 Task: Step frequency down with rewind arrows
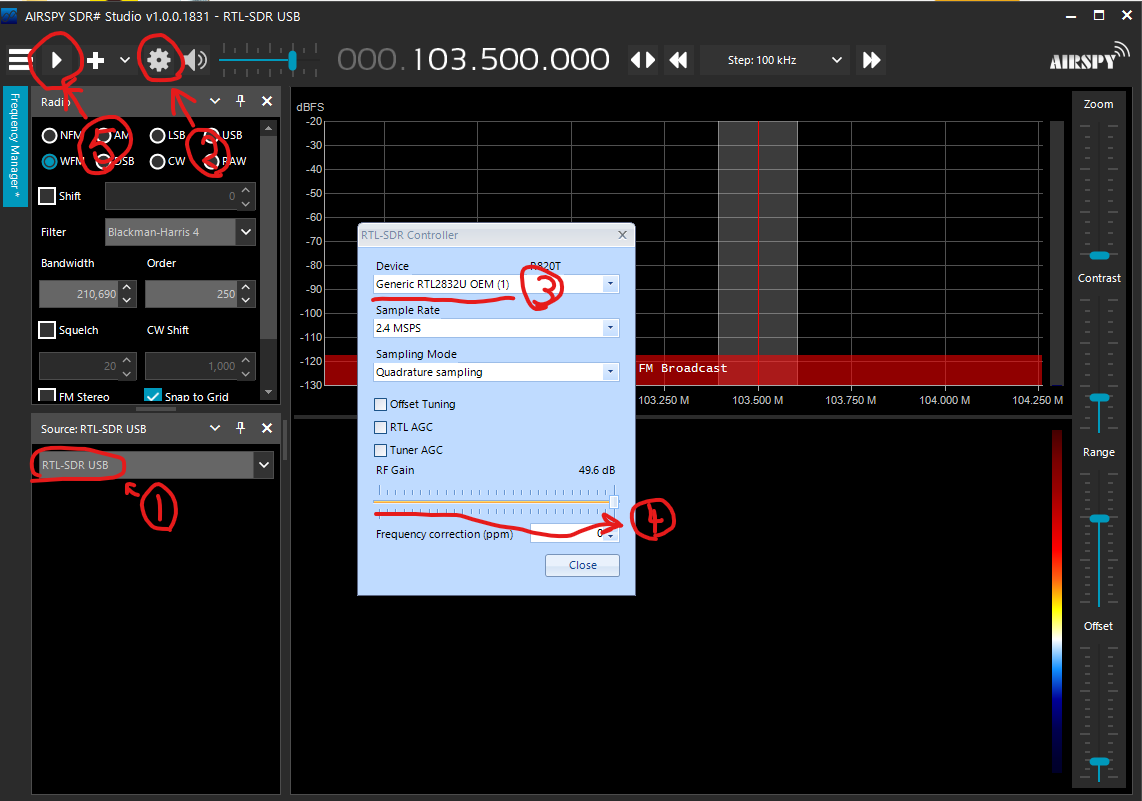pyautogui.click(x=678, y=60)
